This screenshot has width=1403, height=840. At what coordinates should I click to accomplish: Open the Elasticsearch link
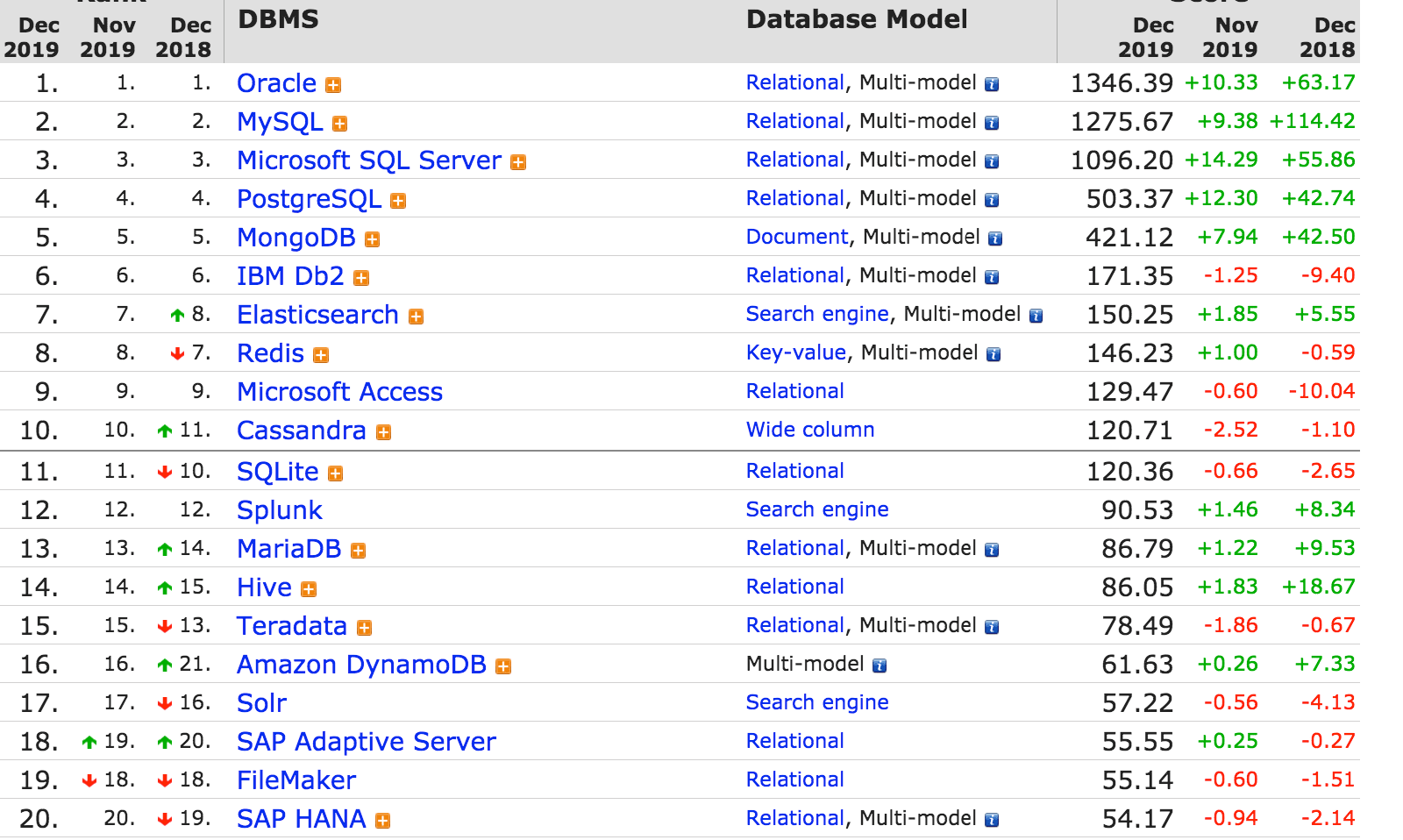317,315
